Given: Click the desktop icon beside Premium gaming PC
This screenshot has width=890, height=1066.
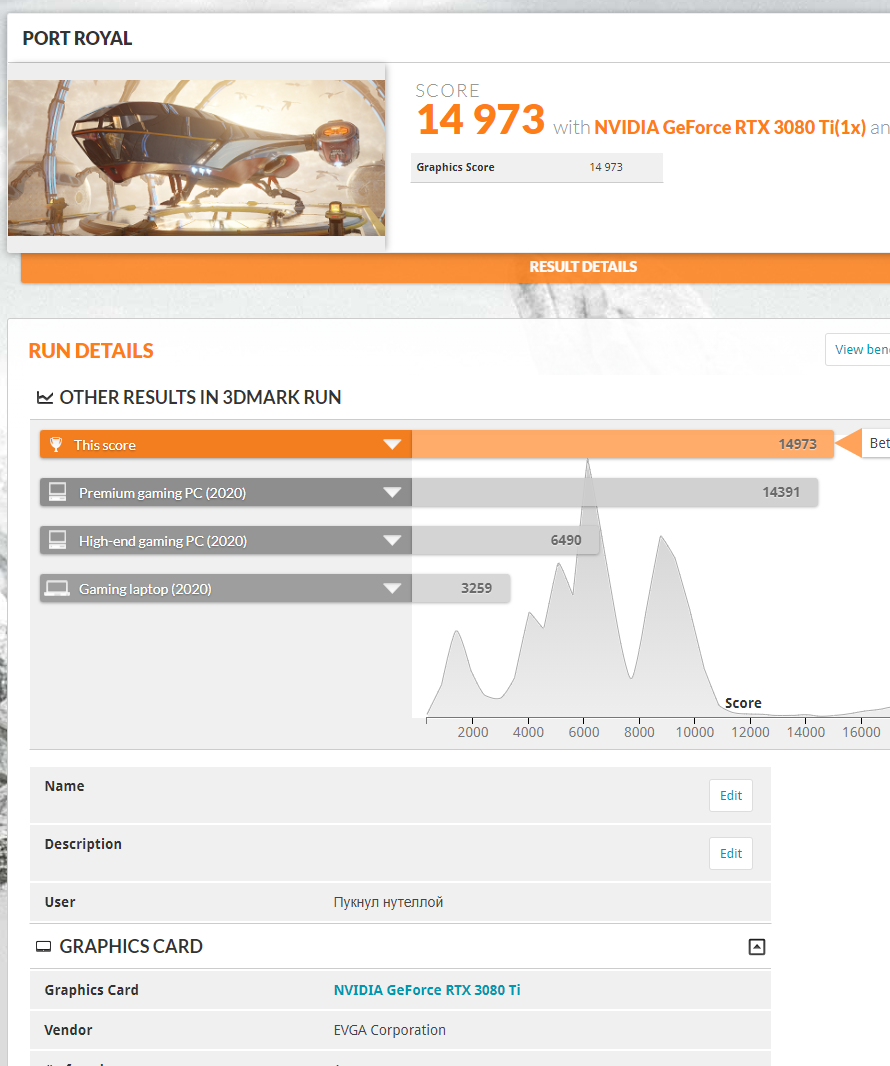Looking at the screenshot, I should [58, 492].
